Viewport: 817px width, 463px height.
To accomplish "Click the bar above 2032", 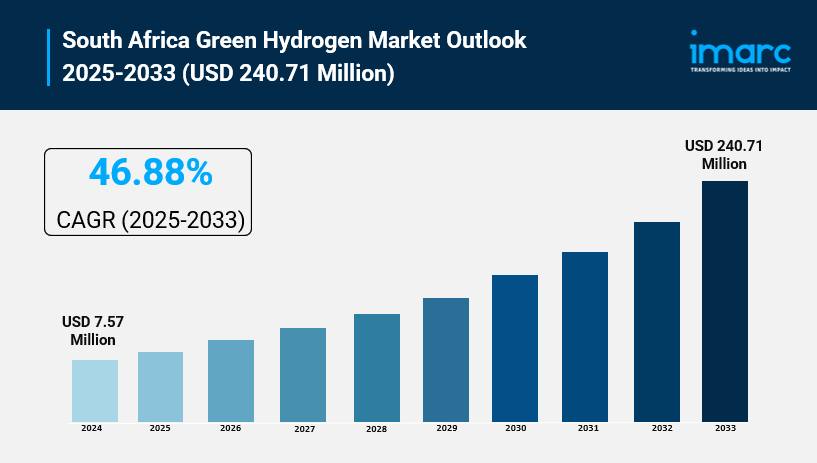I will coord(657,321).
